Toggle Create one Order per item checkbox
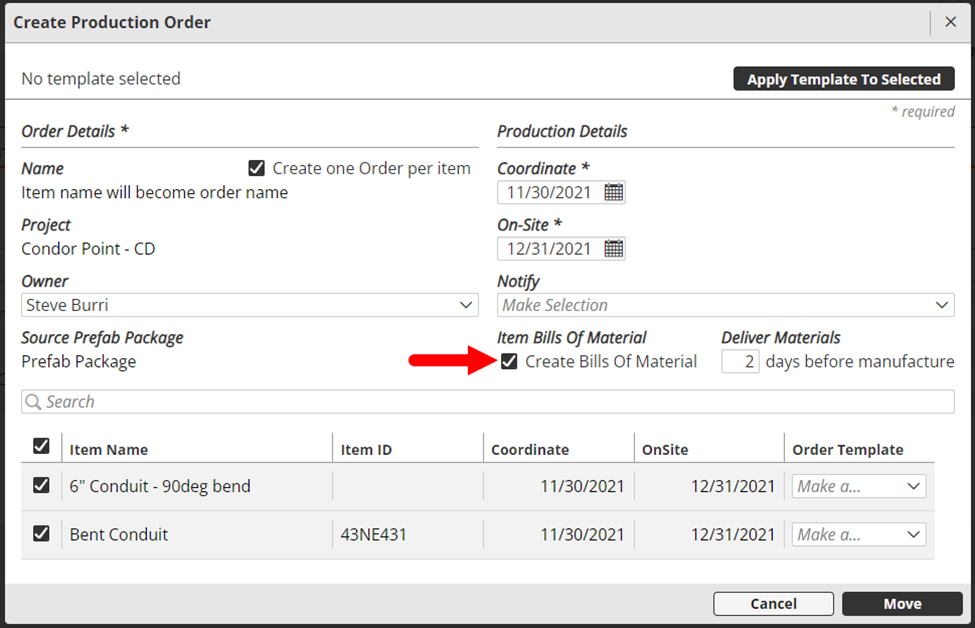Viewport: 975px width, 628px height. click(257, 168)
